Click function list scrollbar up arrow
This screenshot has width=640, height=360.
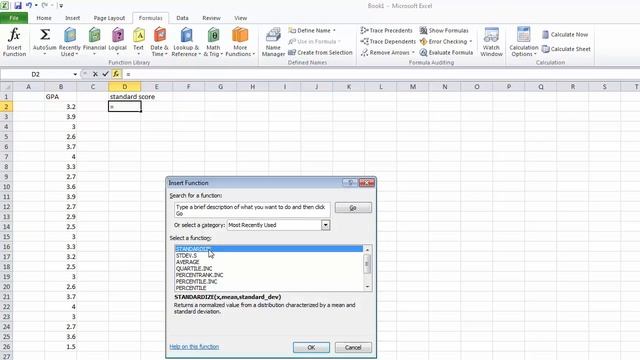click(x=367, y=249)
